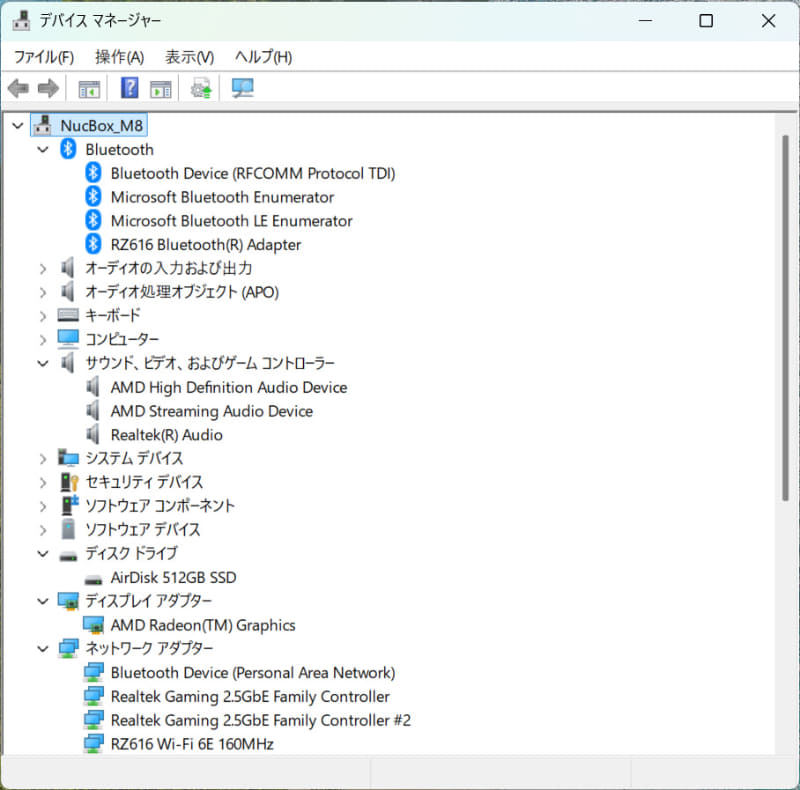Click the scan for hardware changes toolbar icon

239,88
